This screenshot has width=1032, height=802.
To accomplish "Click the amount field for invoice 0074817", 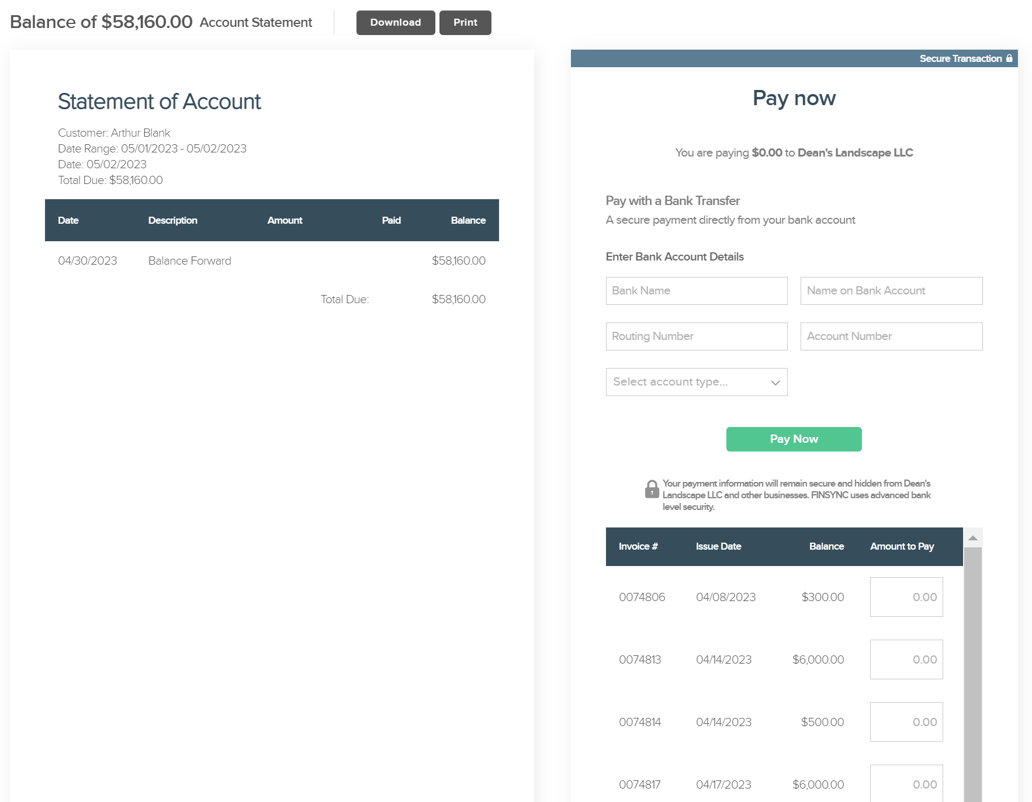I will point(906,783).
